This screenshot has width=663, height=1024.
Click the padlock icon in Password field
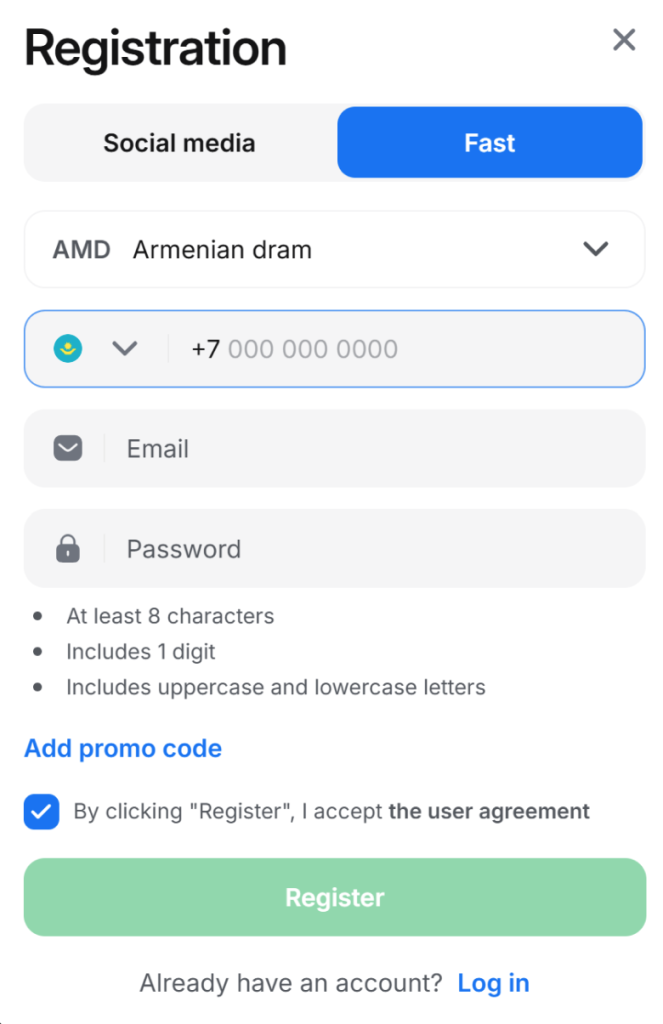[x=68, y=549]
